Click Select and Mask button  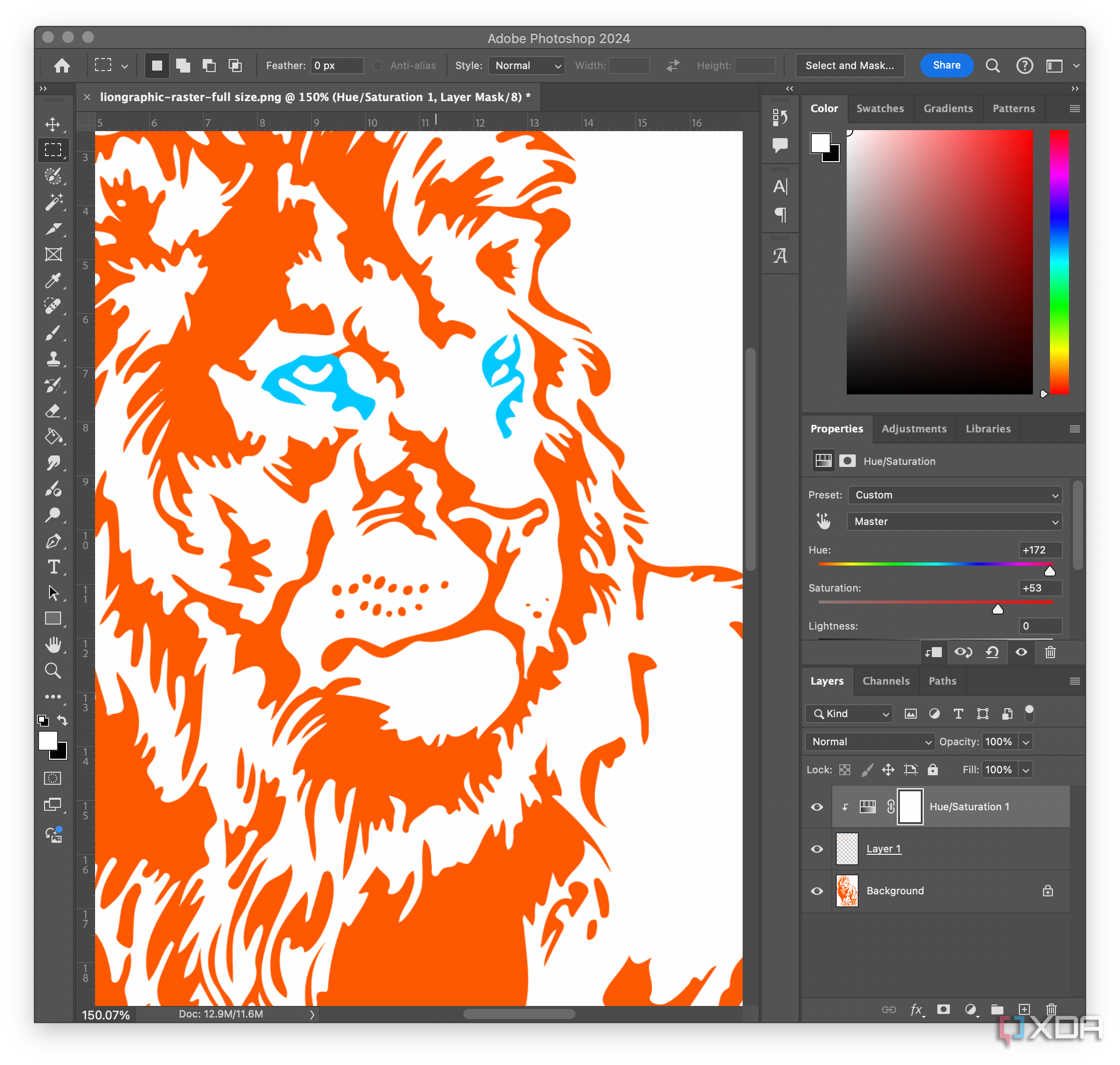pyautogui.click(x=849, y=65)
